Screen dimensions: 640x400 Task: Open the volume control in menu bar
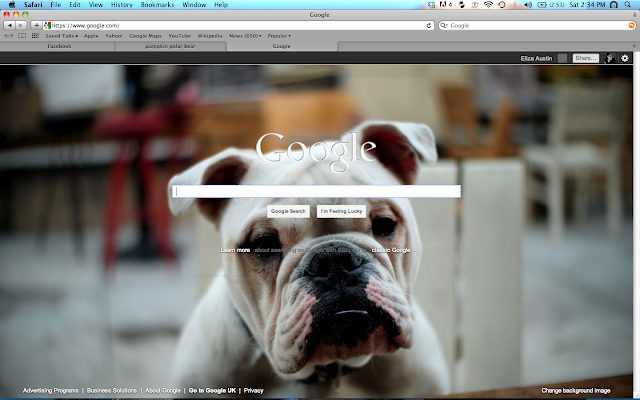point(528,5)
